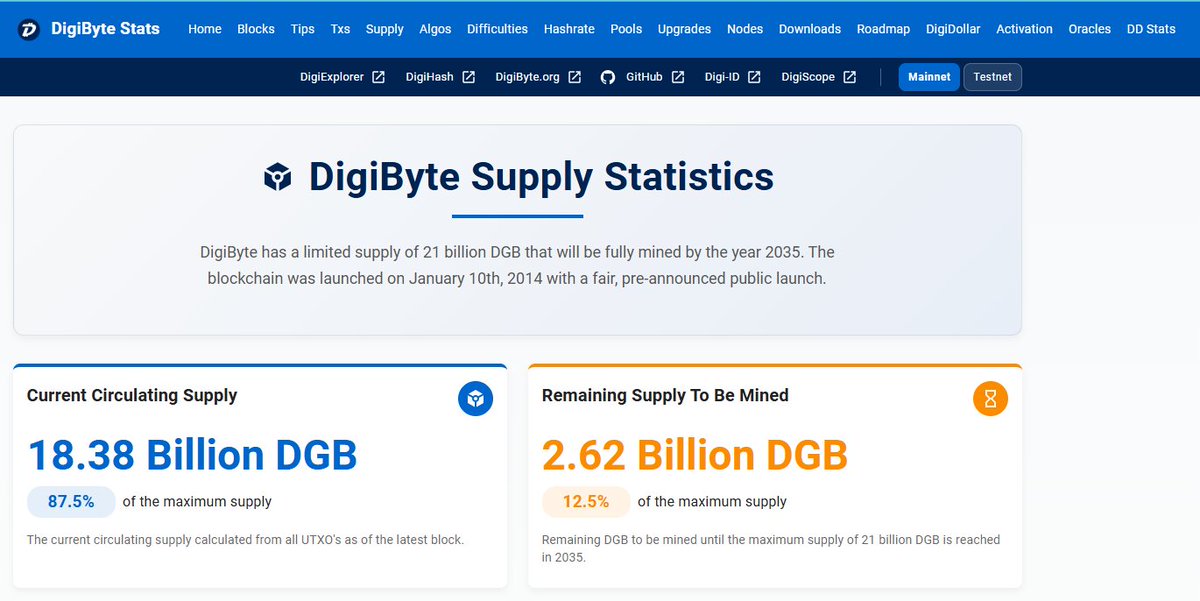Go to the Activation page

coord(1024,29)
